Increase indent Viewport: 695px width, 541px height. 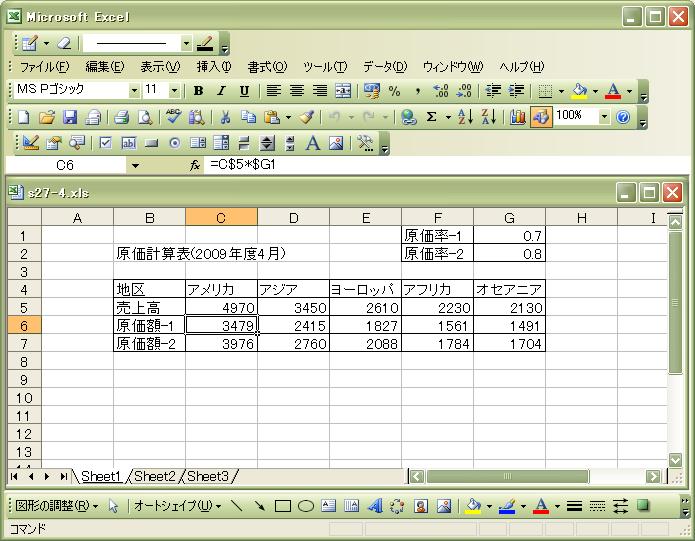(x=516, y=91)
